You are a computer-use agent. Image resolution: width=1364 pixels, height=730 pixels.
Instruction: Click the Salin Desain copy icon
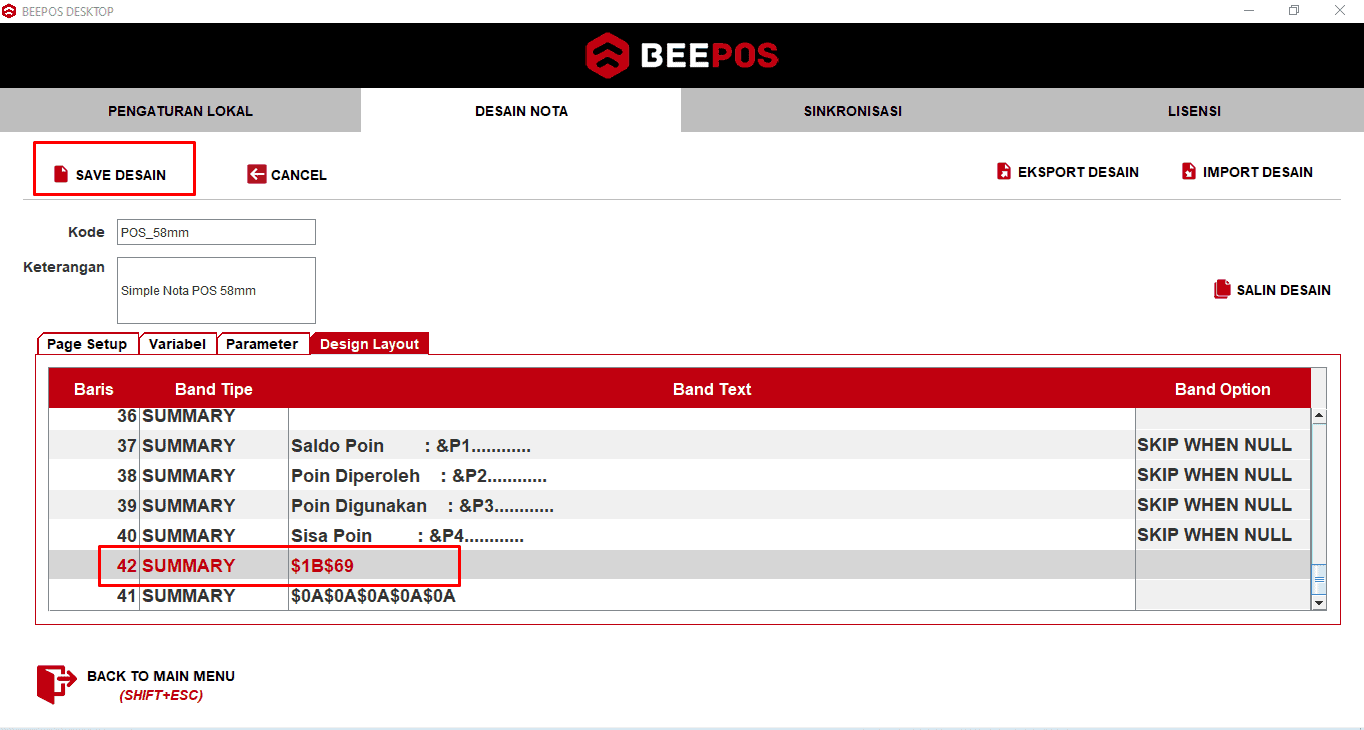click(x=1222, y=289)
